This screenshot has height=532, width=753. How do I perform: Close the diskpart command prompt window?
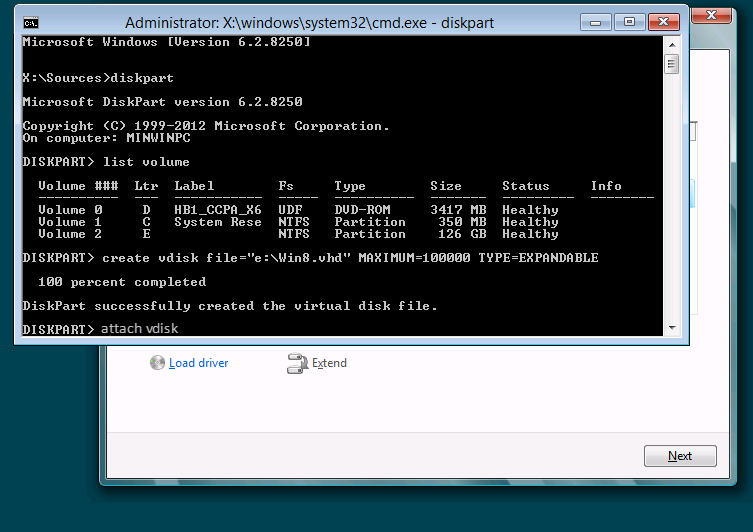click(x=663, y=20)
